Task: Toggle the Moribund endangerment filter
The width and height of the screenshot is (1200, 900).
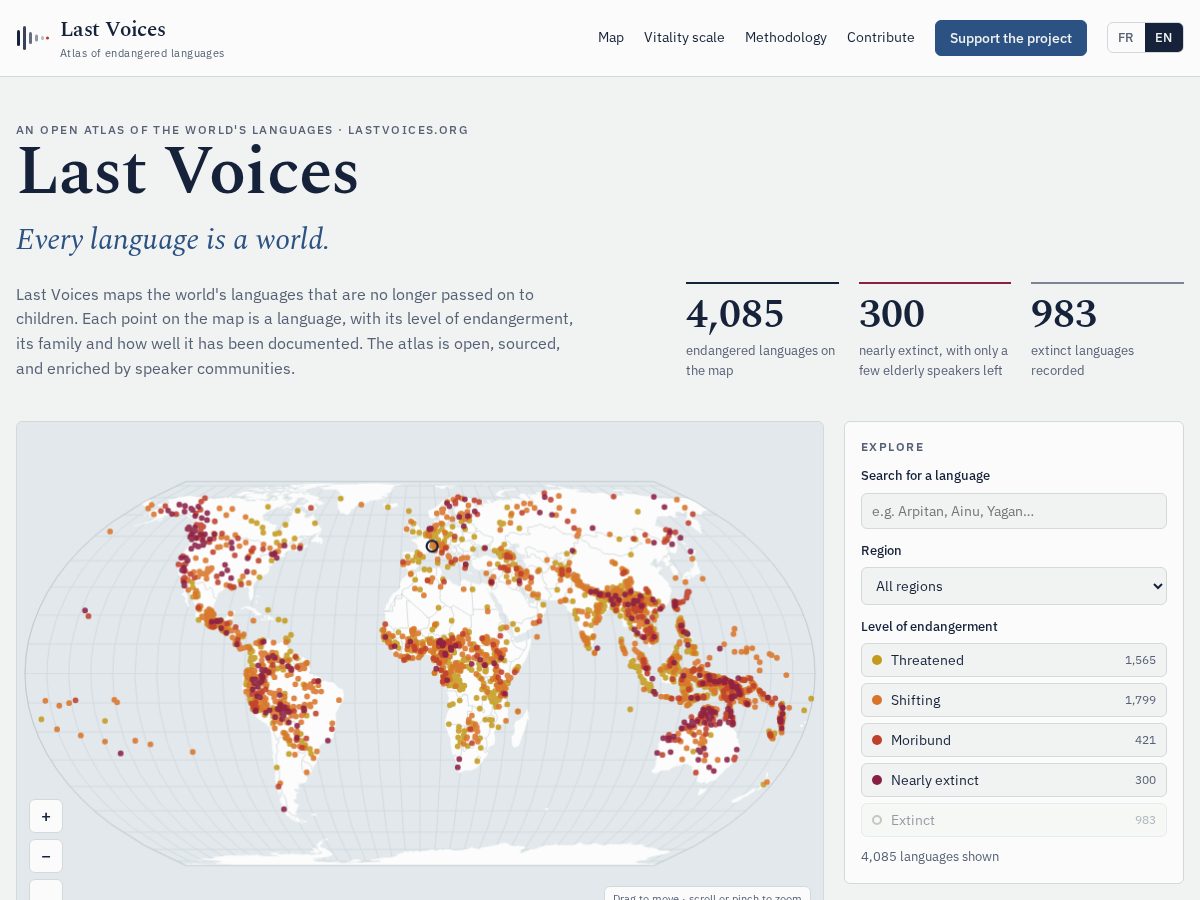Action: (1014, 740)
